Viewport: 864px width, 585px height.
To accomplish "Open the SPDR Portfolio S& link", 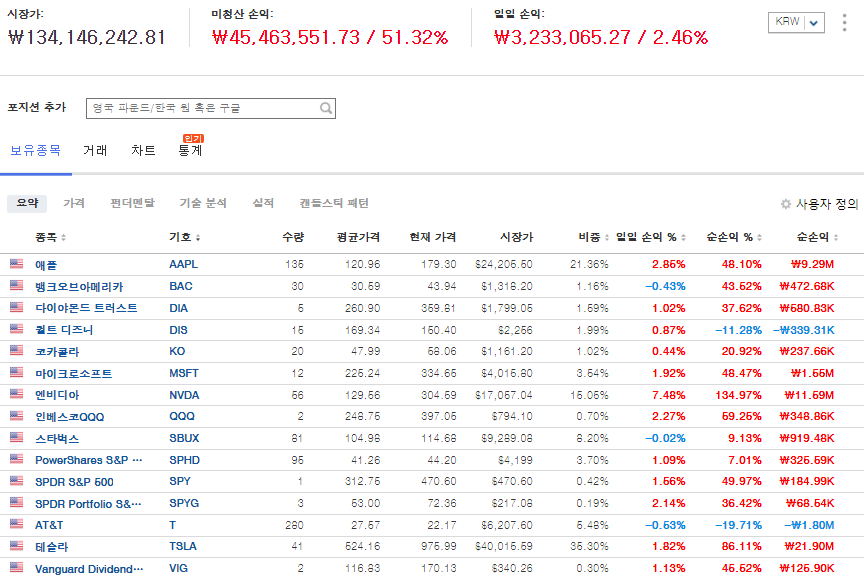I will (x=88, y=503).
